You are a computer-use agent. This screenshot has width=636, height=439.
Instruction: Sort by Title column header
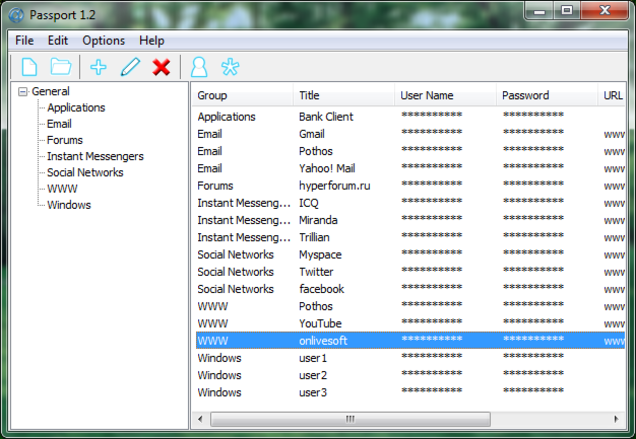point(344,95)
